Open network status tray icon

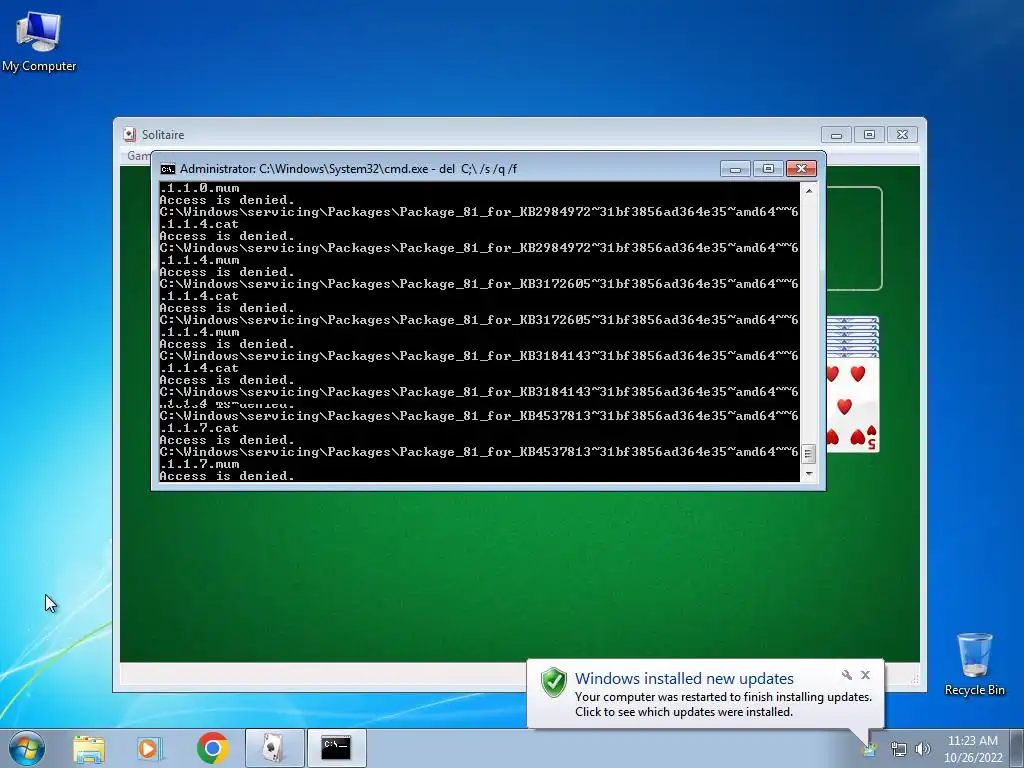pos(899,749)
